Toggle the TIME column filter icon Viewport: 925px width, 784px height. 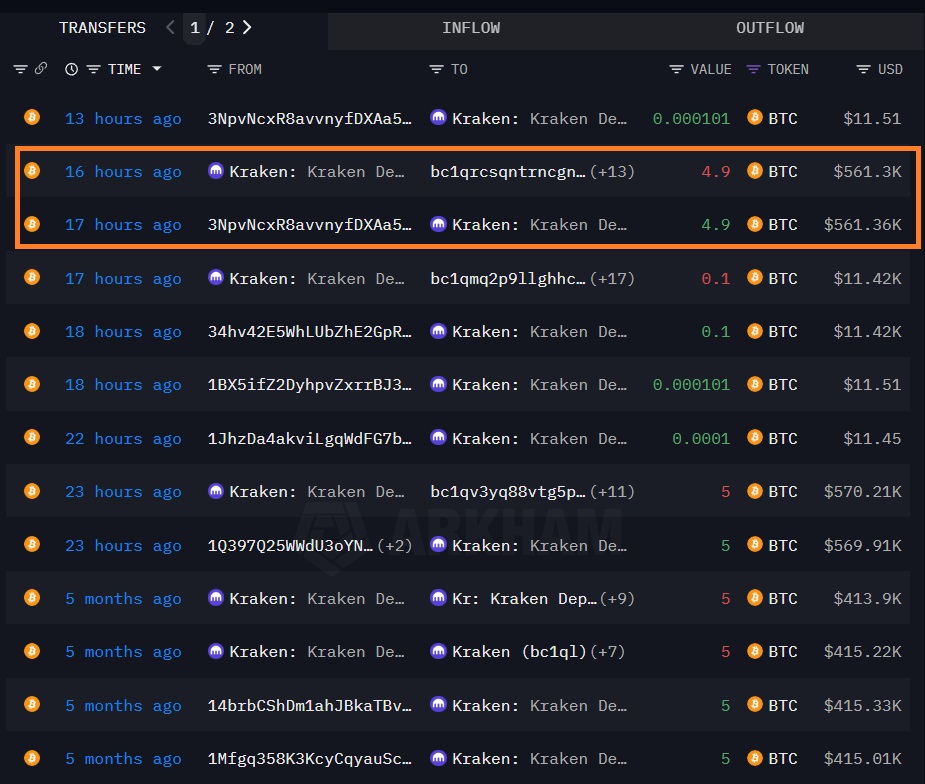95,69
